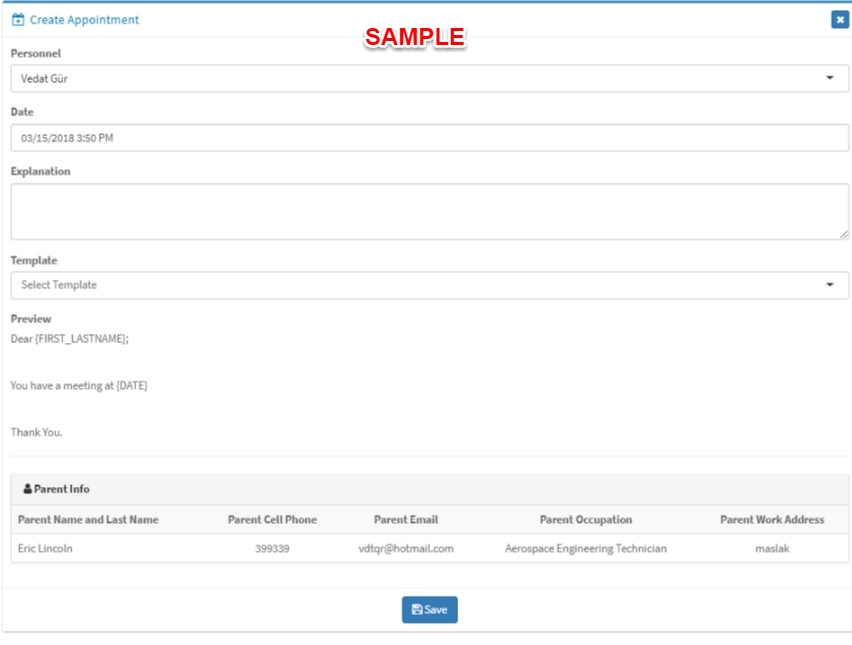This screenshot has width=852, height=645.
Task: Click the Parent Name and Last Name column header
Action: click(x=88, y=520)
